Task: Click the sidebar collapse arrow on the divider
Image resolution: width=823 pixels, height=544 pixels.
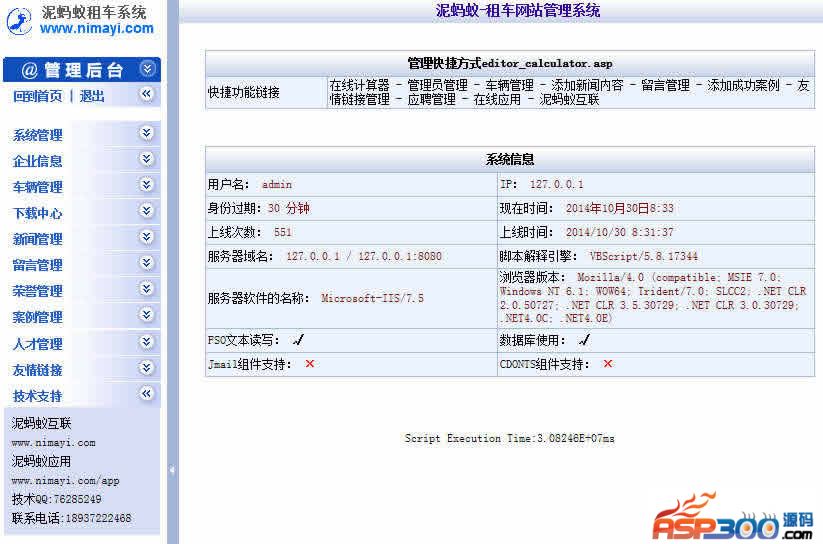Action: tap(172, 470)
